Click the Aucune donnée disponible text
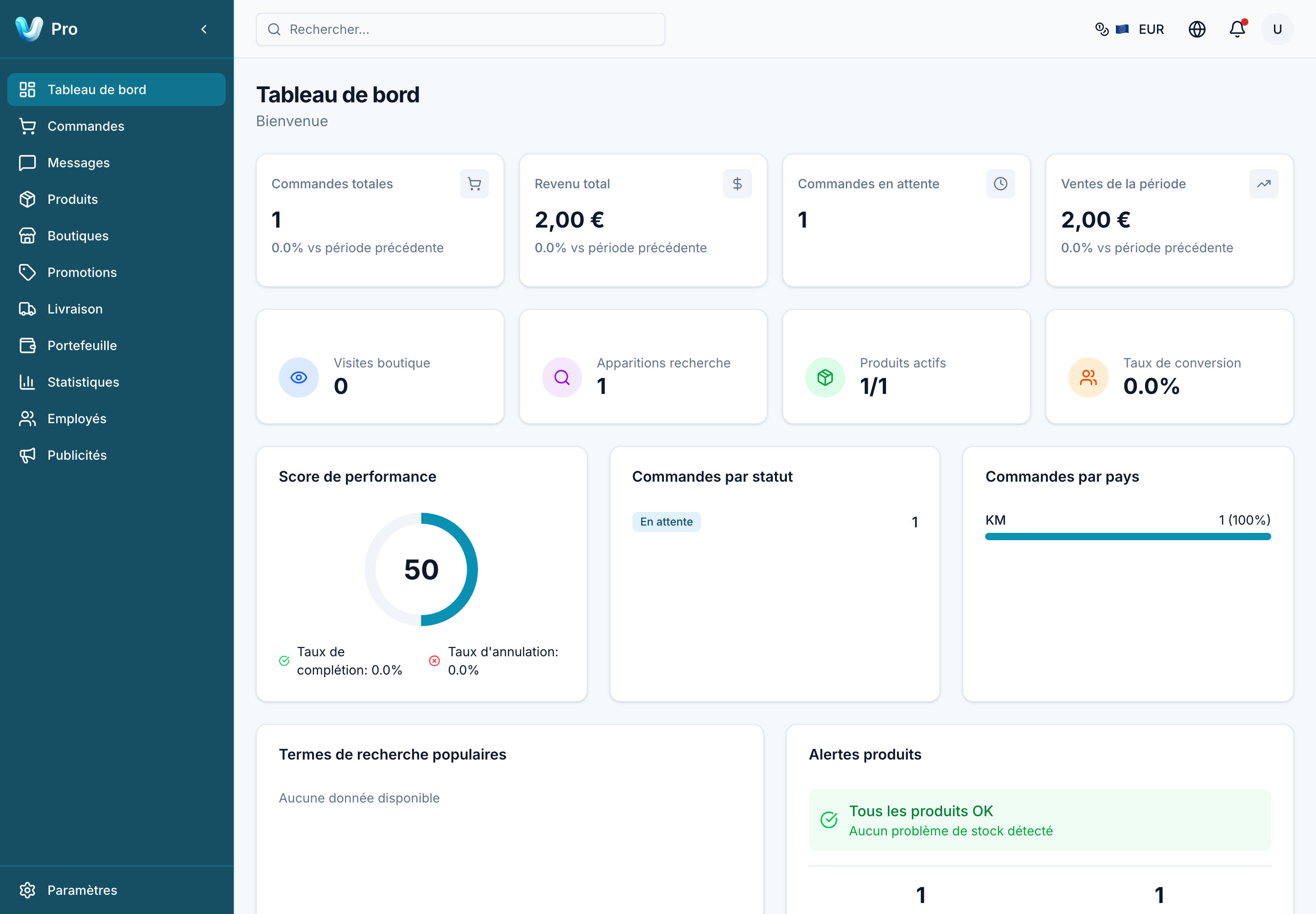This screenshot has width=1316, height=914. (359, 798)
